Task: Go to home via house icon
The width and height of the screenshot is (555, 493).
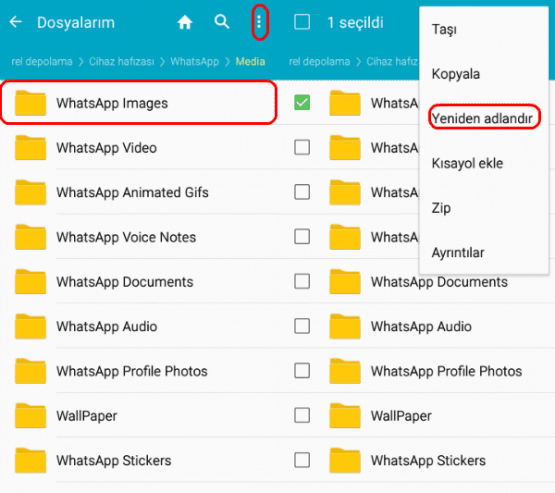Action: 185,22
